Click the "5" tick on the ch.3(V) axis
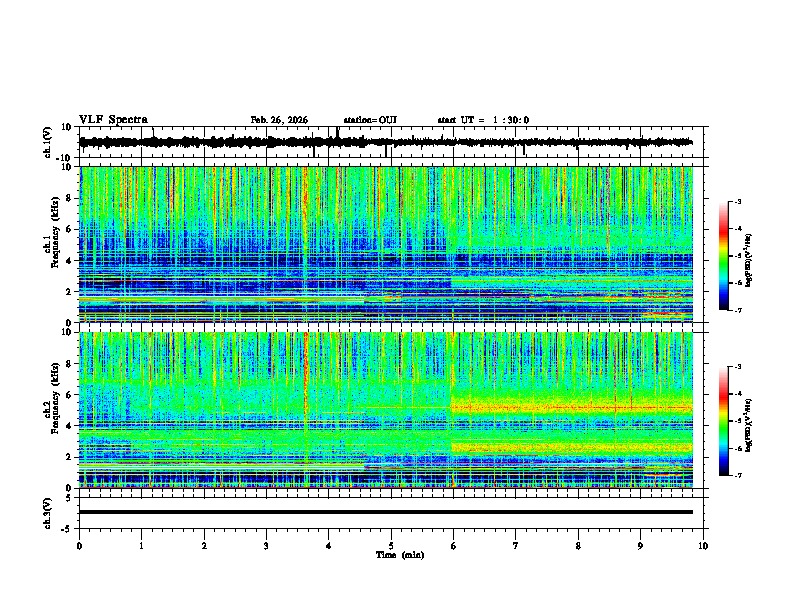The width and height of the screenshot is (792, 612). 69,497
